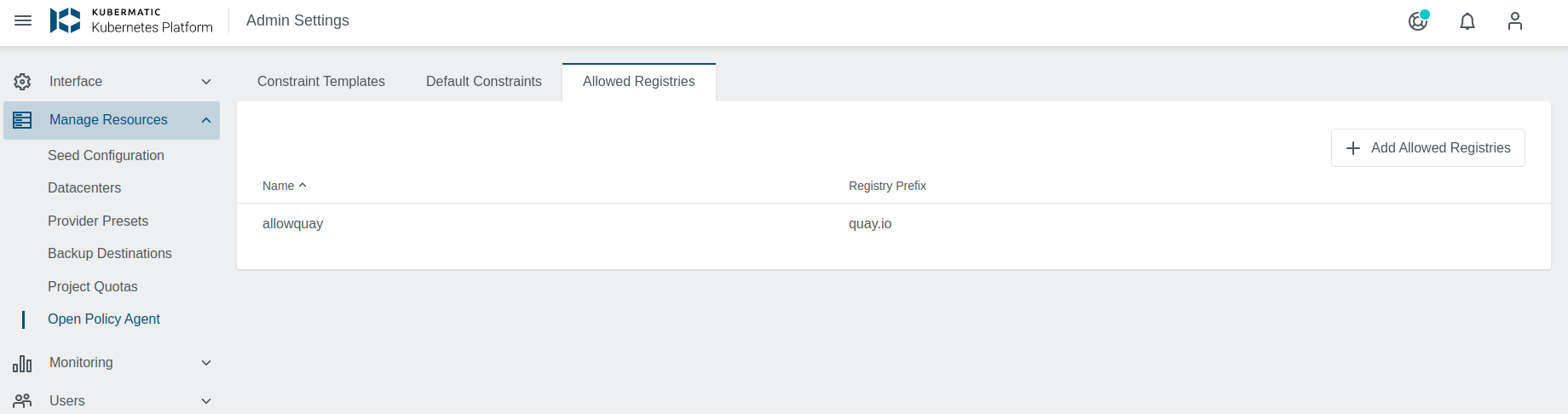Open the hamburger navigation menu

(x=23, y=20)
